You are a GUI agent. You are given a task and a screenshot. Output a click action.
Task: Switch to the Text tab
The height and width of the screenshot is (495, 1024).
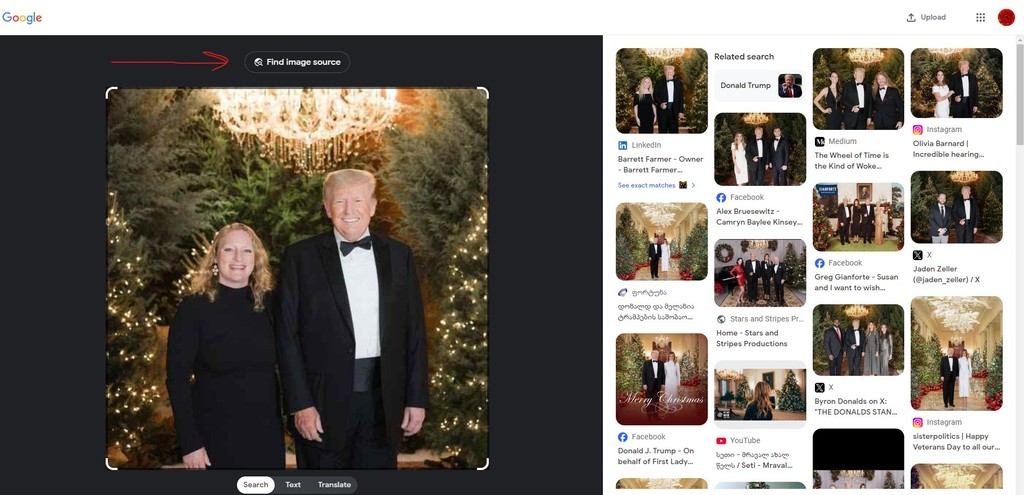pos(293,485)
